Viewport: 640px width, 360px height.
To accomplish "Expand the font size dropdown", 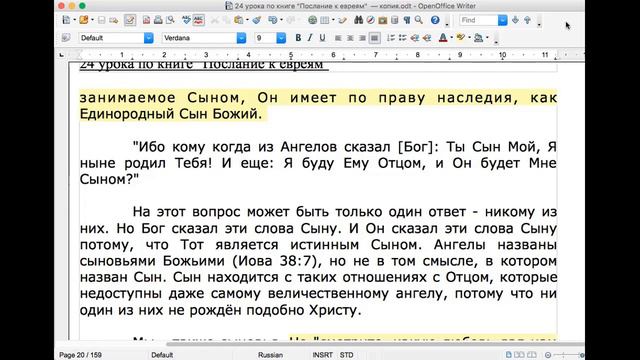I will [x=281, y=38].
